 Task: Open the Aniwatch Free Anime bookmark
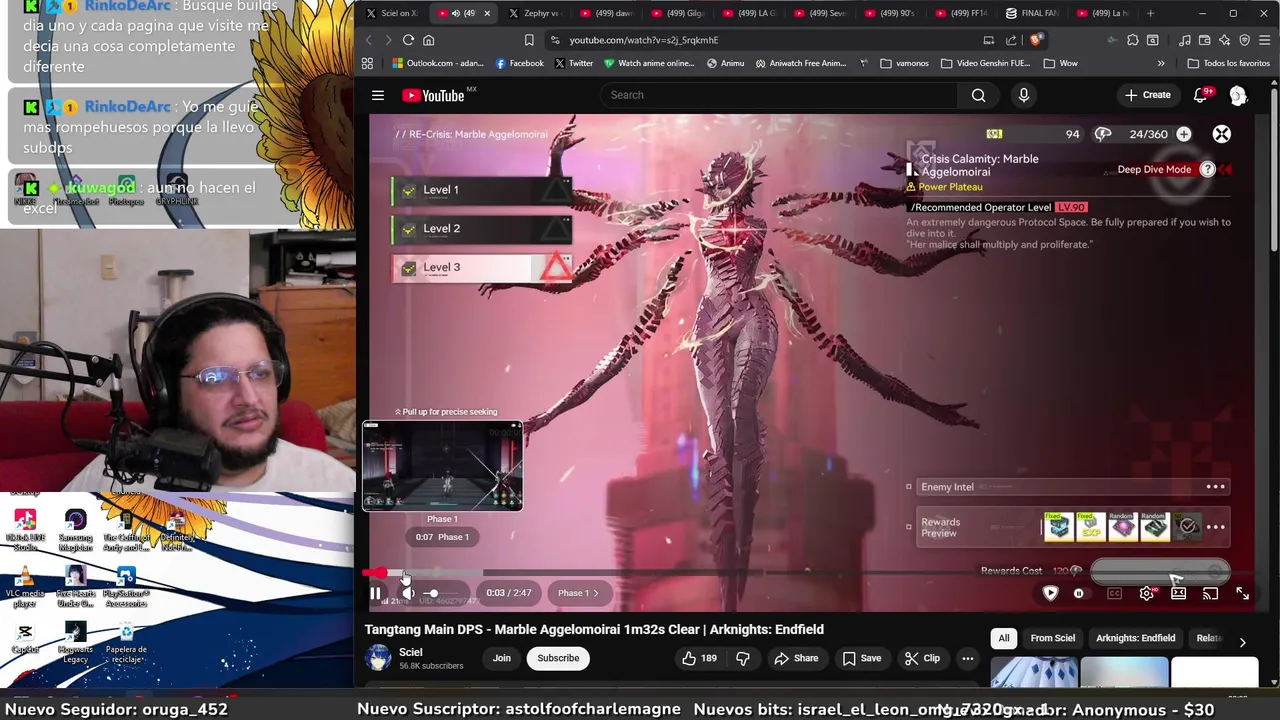pyautogui.click(x=802, y=63)
